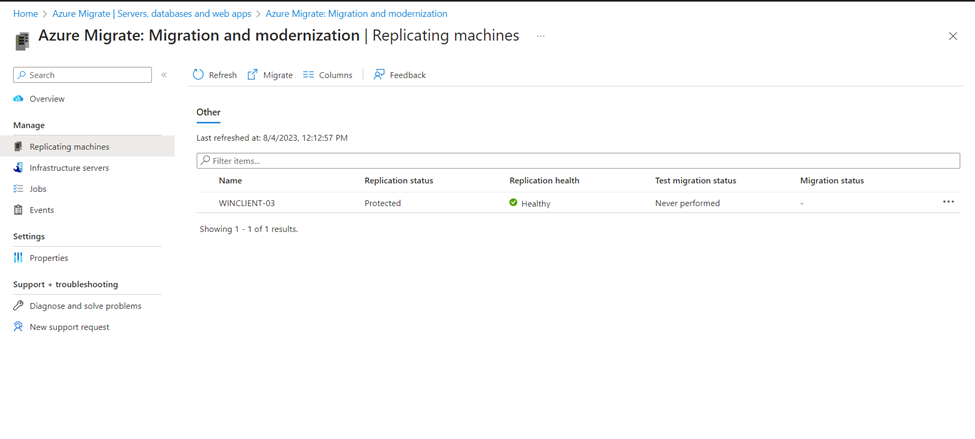Image resolution: width=975 pixels, height=439 pixels.
Task: Go to Home breadcrumb
Action: tap(25, 13)
